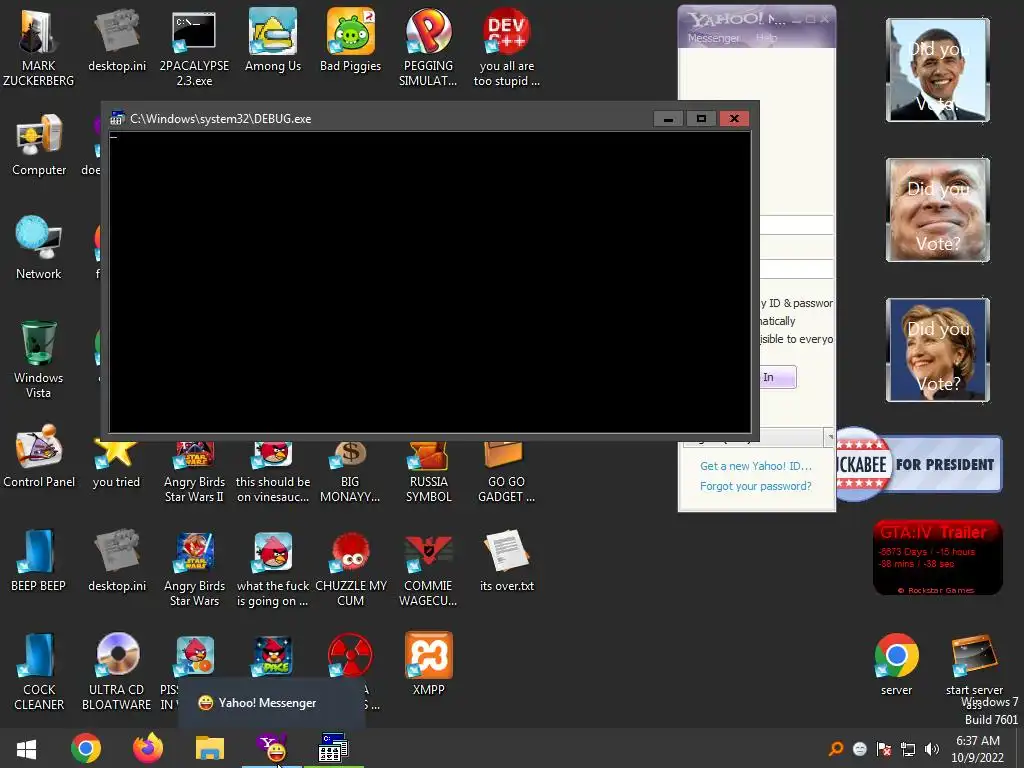Click the GTA:IV Trailer countdown gadget
The image size is (1024, 768).
937,557
